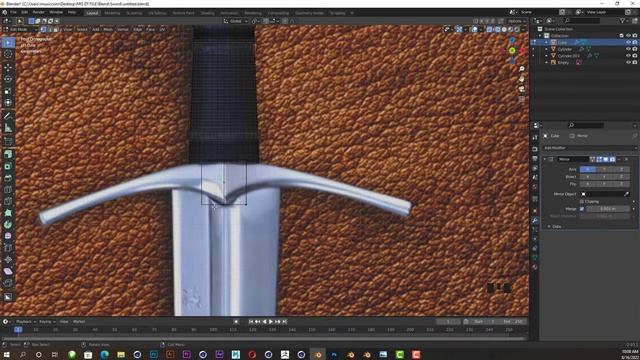The height and width of the screenshot is (360, 640).
Task: Hide the Cylinder.001 object in viewport
Action: coord(628,56)
